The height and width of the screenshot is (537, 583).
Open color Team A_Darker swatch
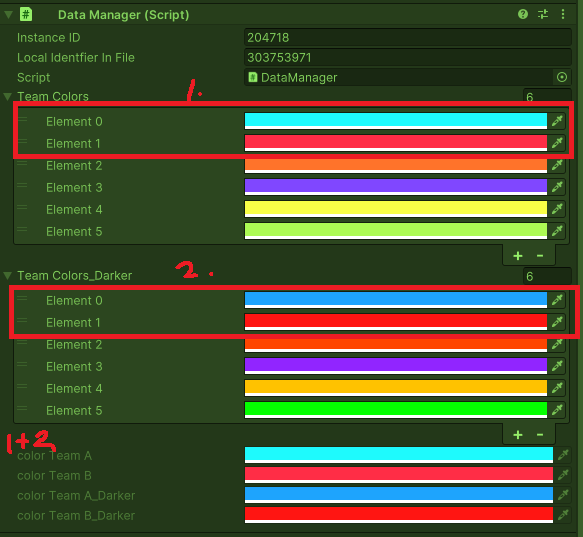399,495
